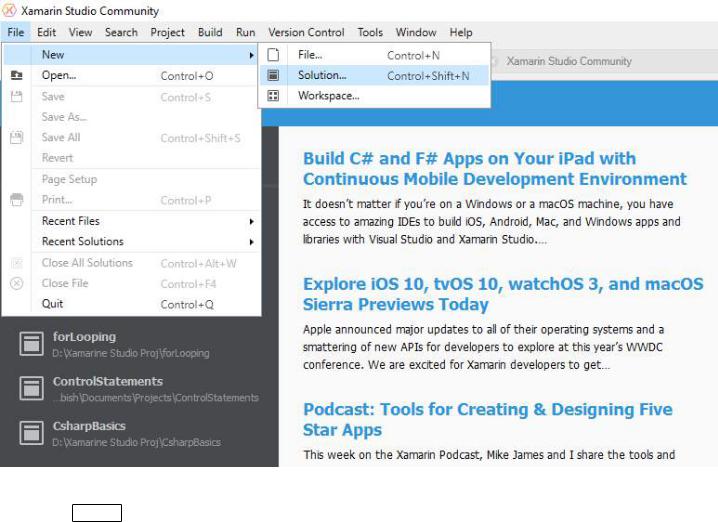The image size is (718, 522).
Task: Expand the New submenu arrow
Action: pyautogui.click(x=251, y=55)
